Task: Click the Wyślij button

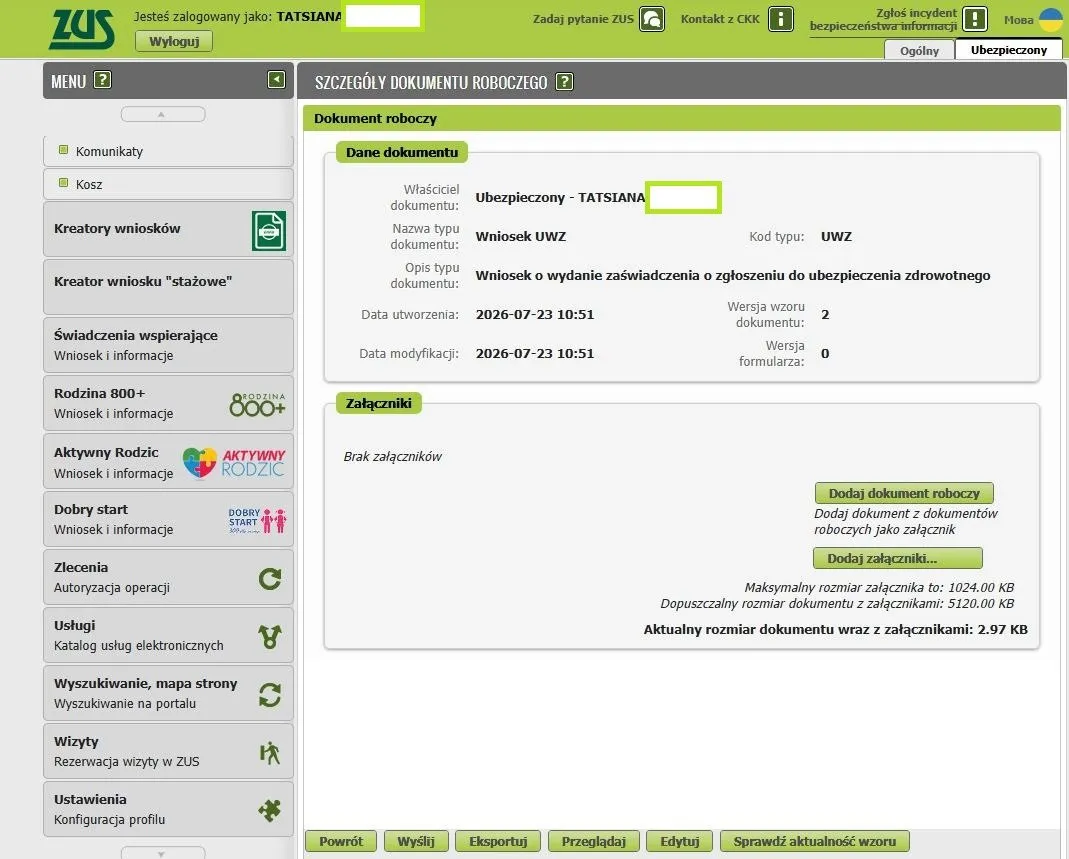Action: [416, 841]
